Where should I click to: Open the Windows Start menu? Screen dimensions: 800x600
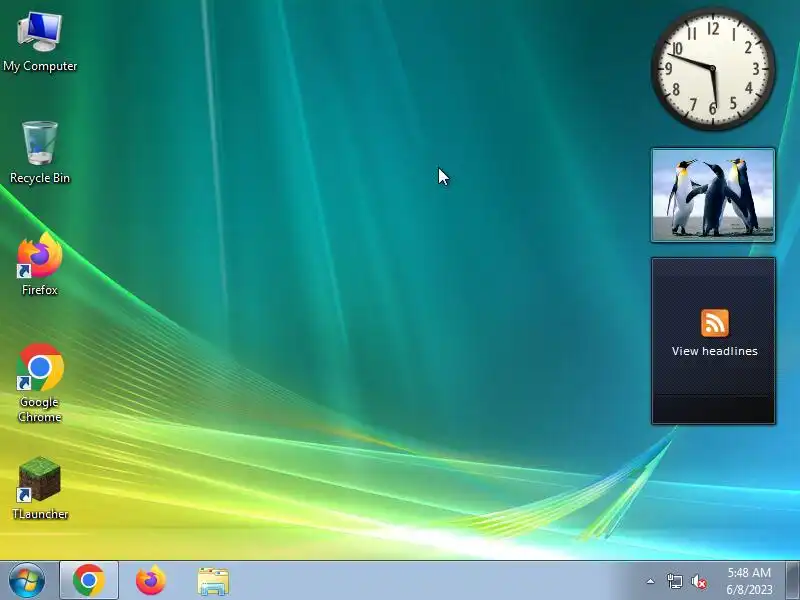point(27,580)
